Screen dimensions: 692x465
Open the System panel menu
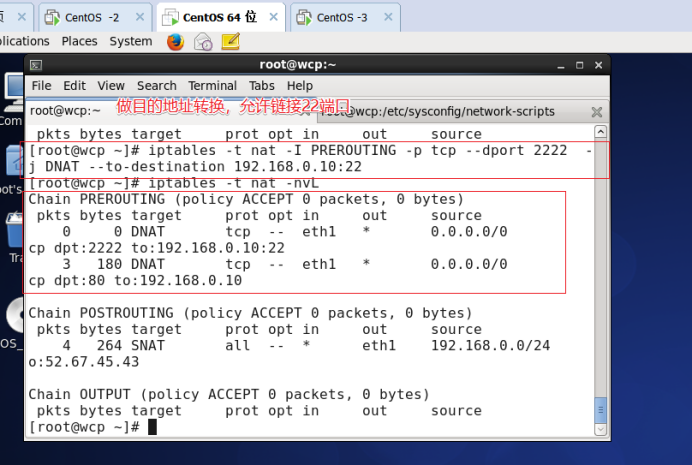(x=131, y=41)
